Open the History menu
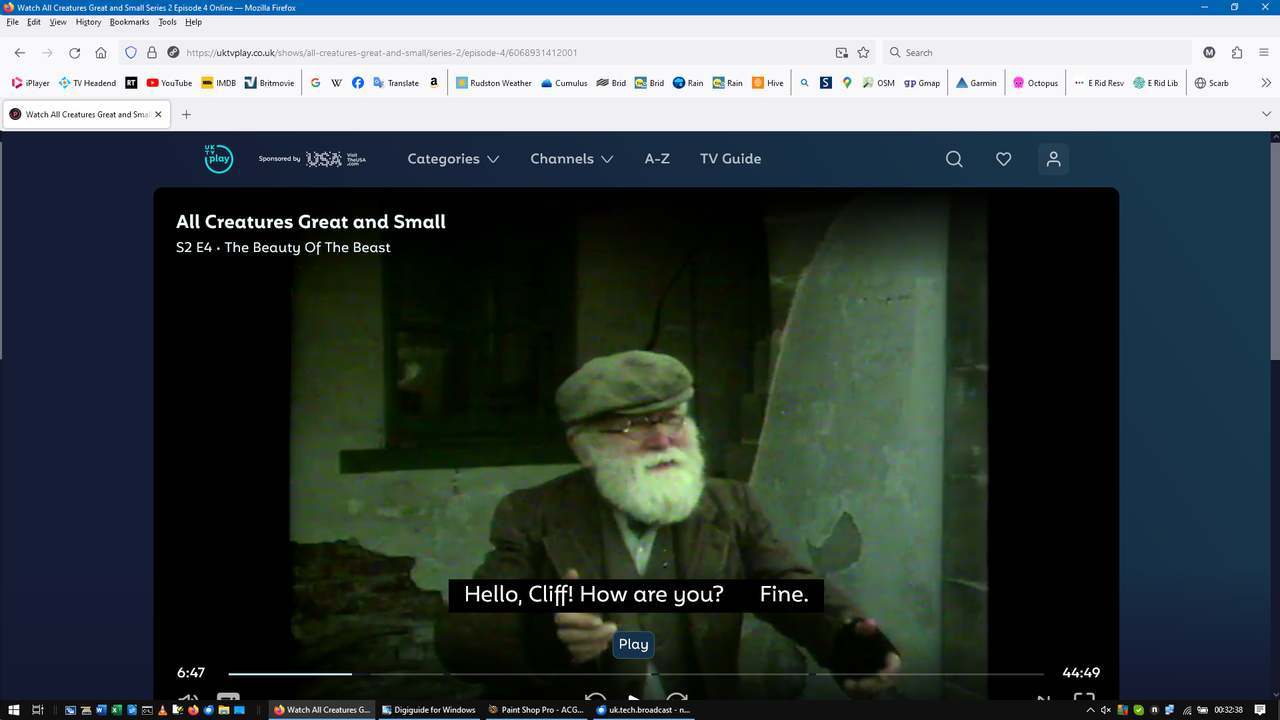Viewport: 1280px width, 720px height. pos(88,22)
